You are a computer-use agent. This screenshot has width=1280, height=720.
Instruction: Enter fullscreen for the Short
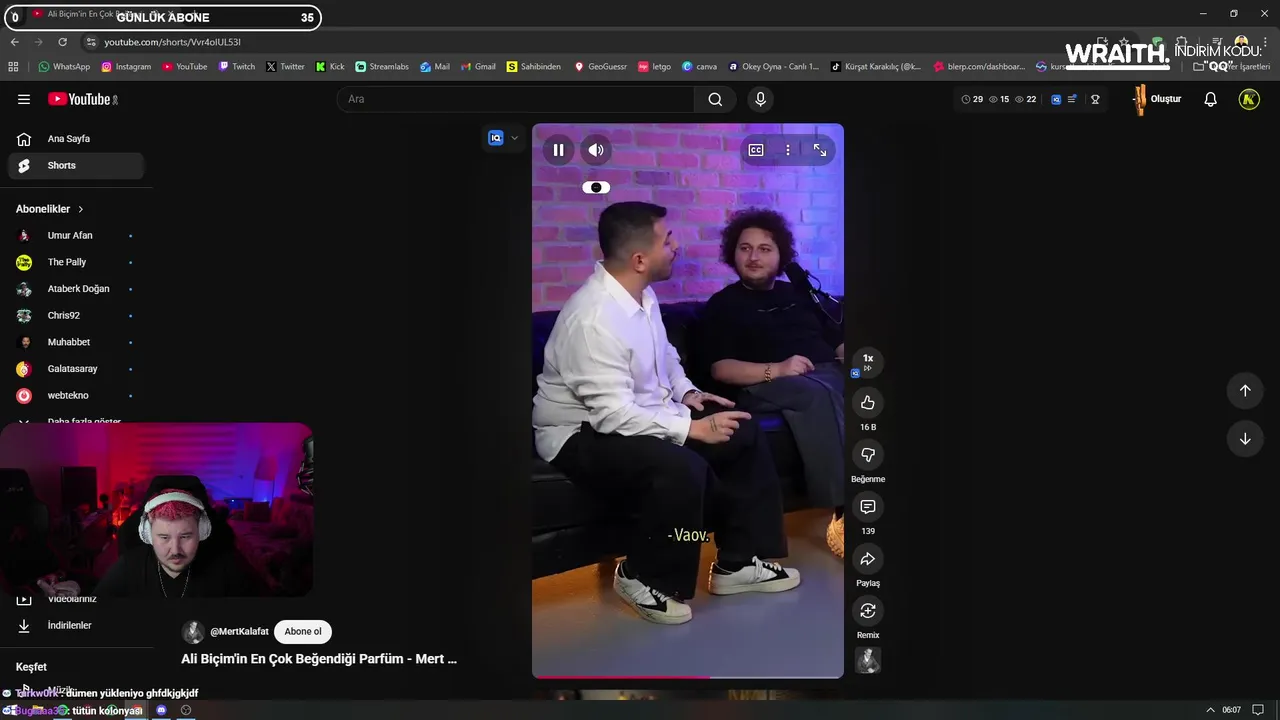coord(820,150)
